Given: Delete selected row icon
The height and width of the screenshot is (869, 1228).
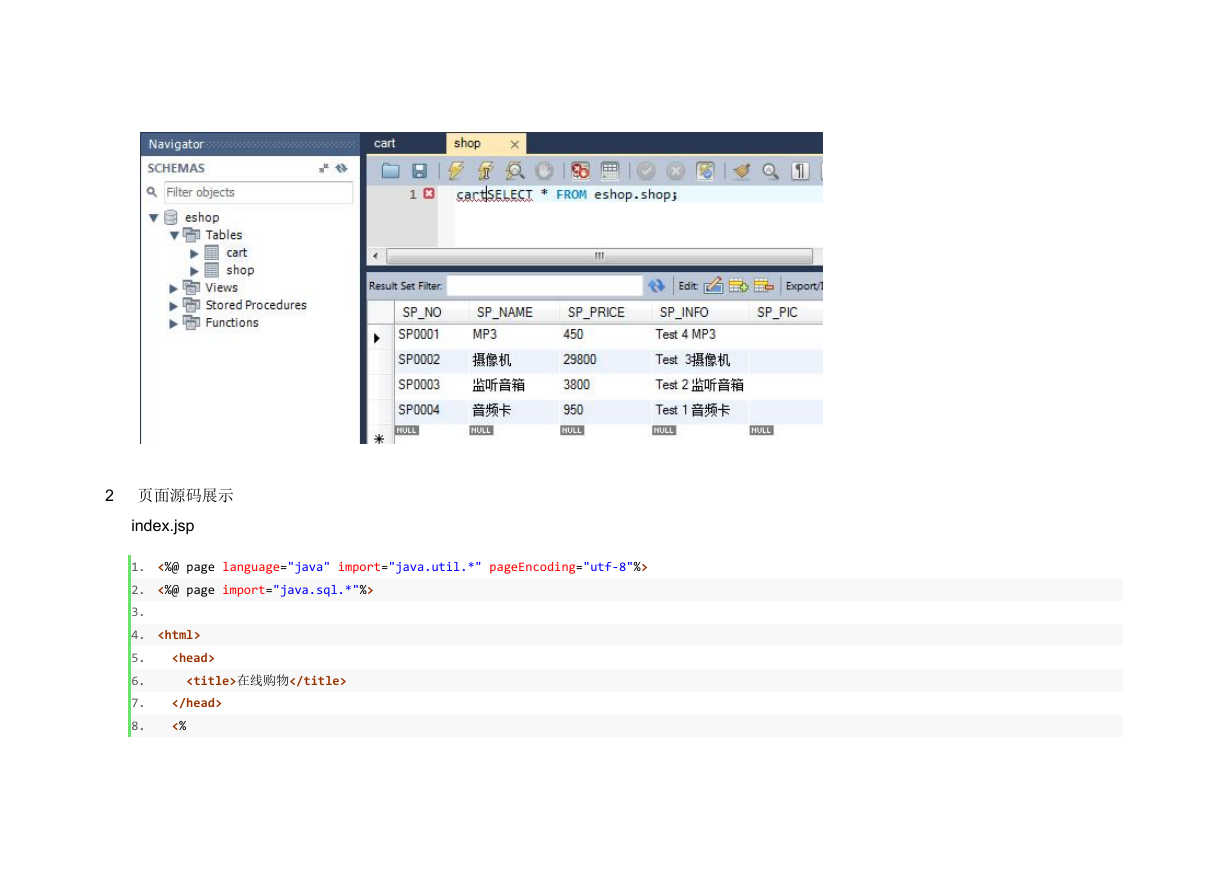Looking at the screenshot, I should coord(764,286).
